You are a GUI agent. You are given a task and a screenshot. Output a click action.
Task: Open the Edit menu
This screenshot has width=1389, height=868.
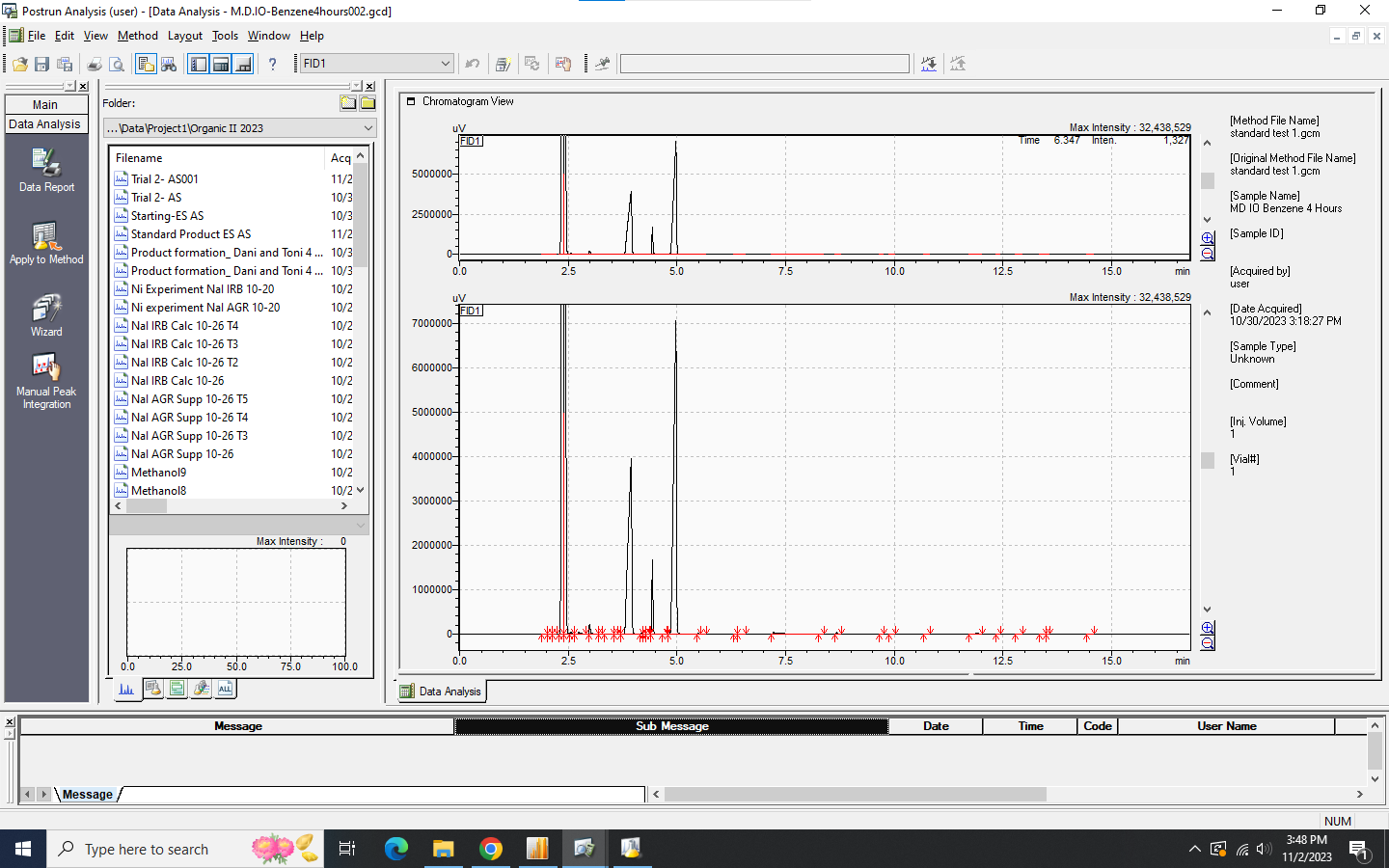65,36
